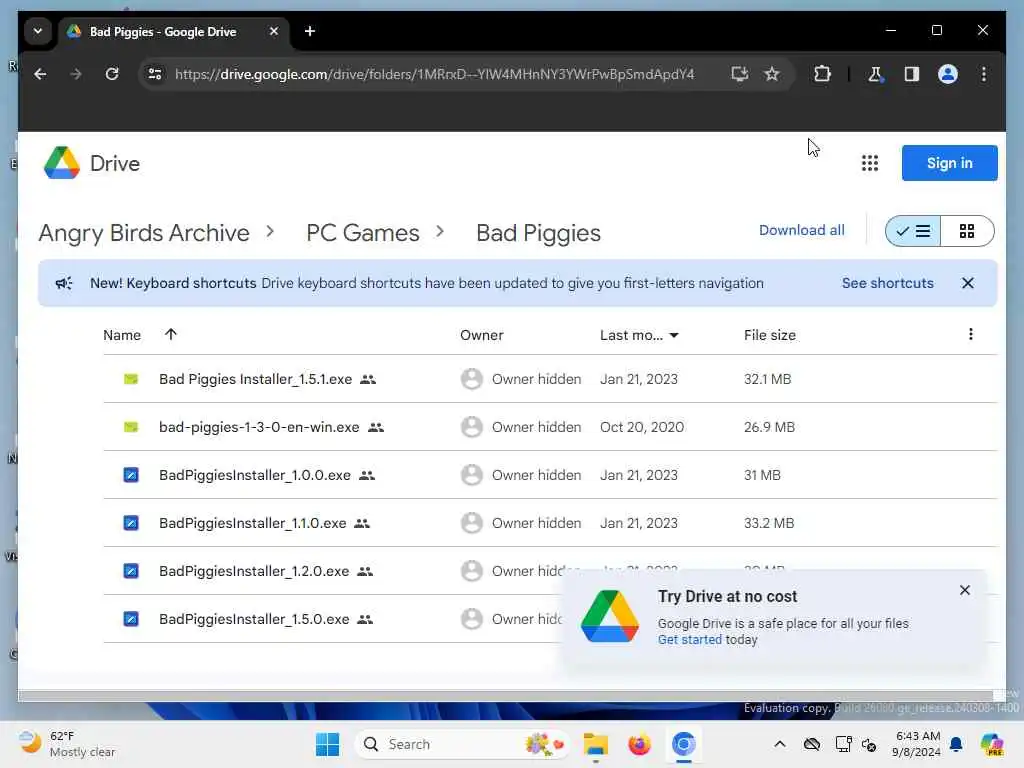The height and width of the screenshot is (768, 1024).
Task: Click file icon of BadPiggiesInstaller_1.1.0.exe
Action: coord(131,523)
